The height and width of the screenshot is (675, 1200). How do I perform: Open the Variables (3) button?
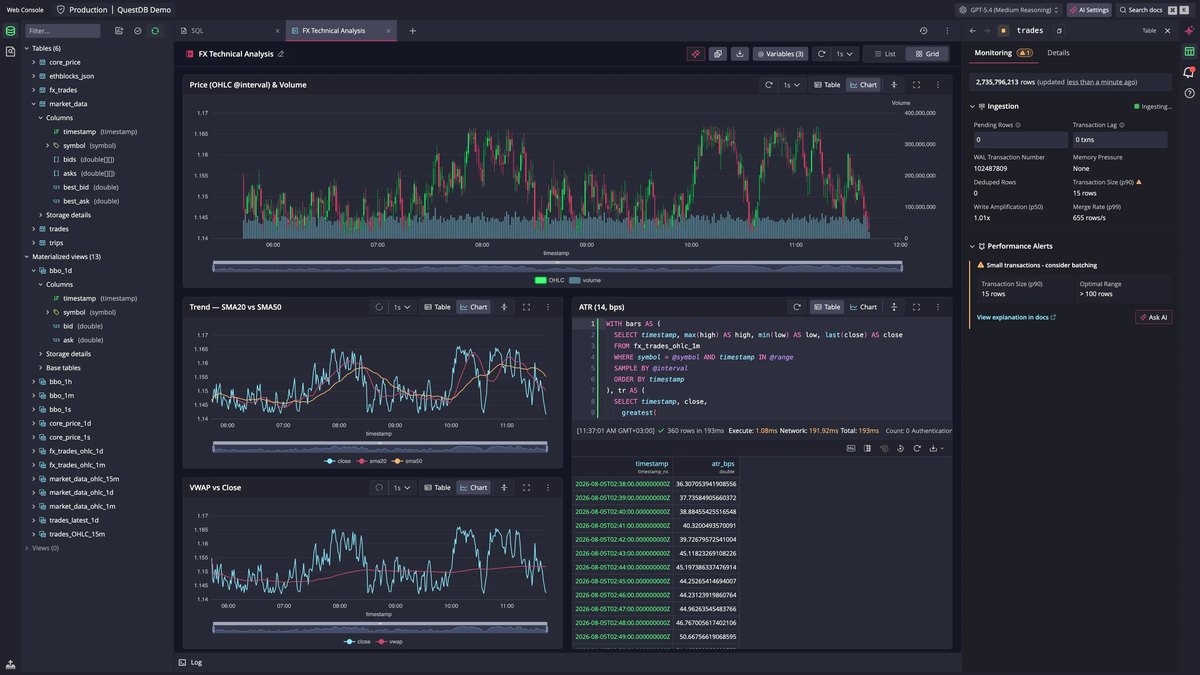click(x=780, y=54)
